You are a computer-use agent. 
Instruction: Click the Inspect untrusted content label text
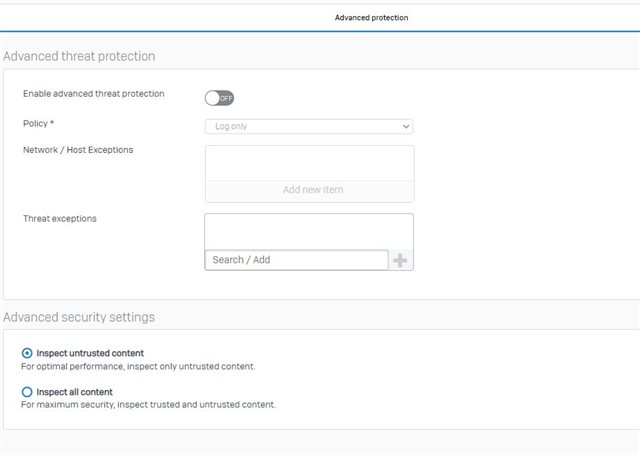pyautogui.click(x=90, y=353)
